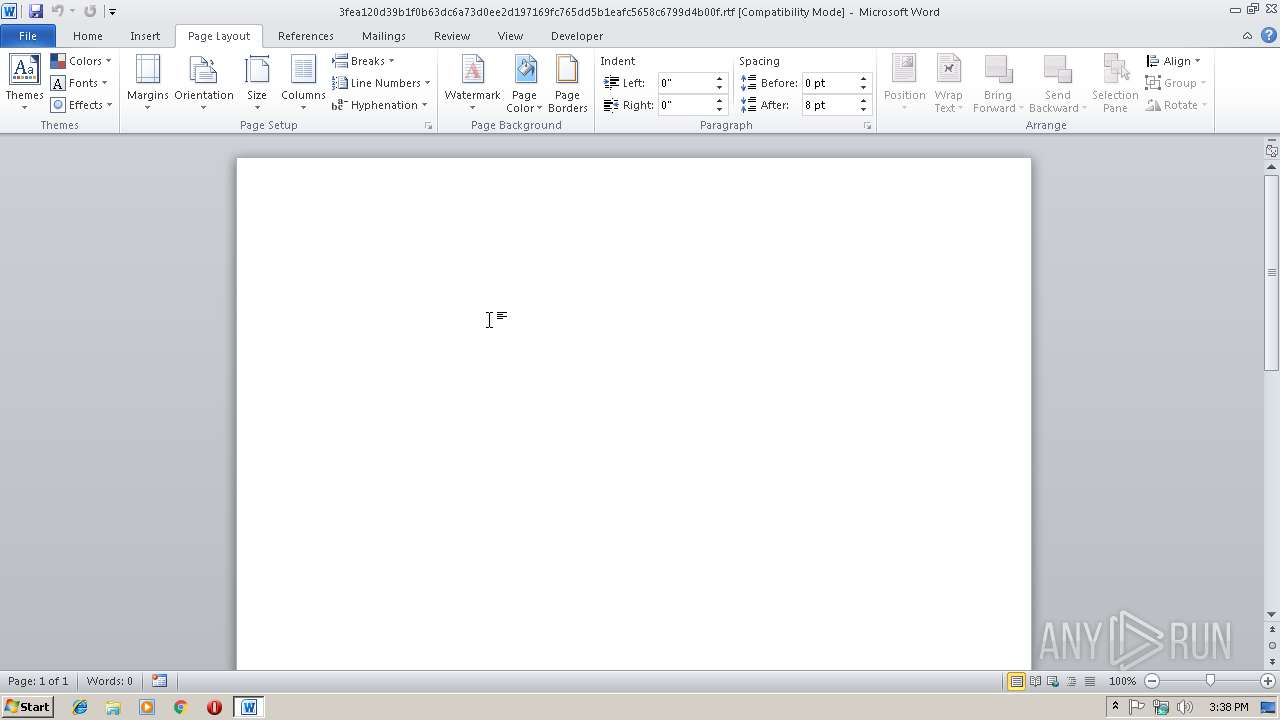This screenshot has height=720, width=1280.
Task: Switch to the Developer tab
Action: [x=577, y=36]
